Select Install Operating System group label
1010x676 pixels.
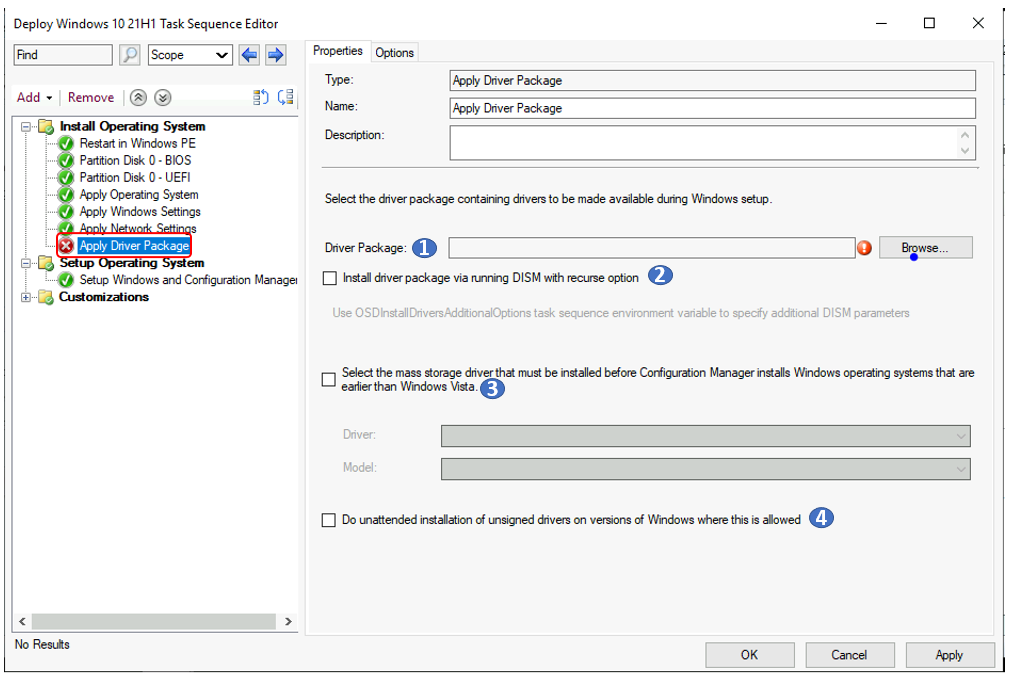pos(133,126)
